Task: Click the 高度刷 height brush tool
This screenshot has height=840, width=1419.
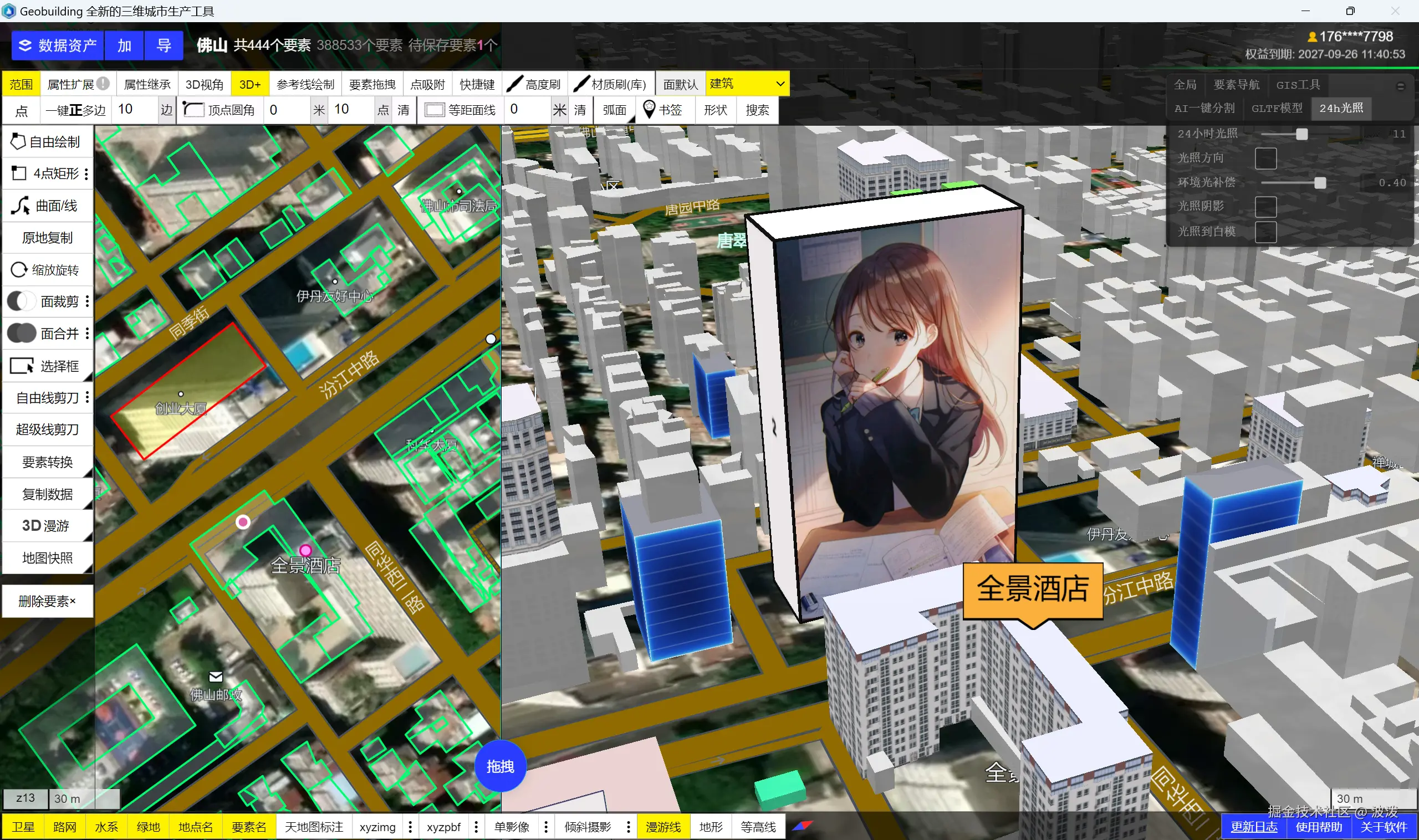Action: pyautogui.click(x=534, y=84)
